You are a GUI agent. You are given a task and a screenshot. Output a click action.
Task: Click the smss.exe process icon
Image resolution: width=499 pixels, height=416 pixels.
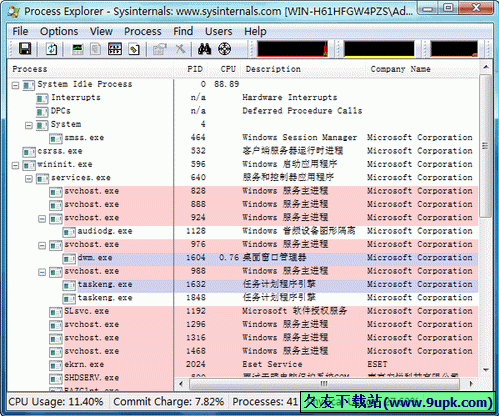(56, 138)
